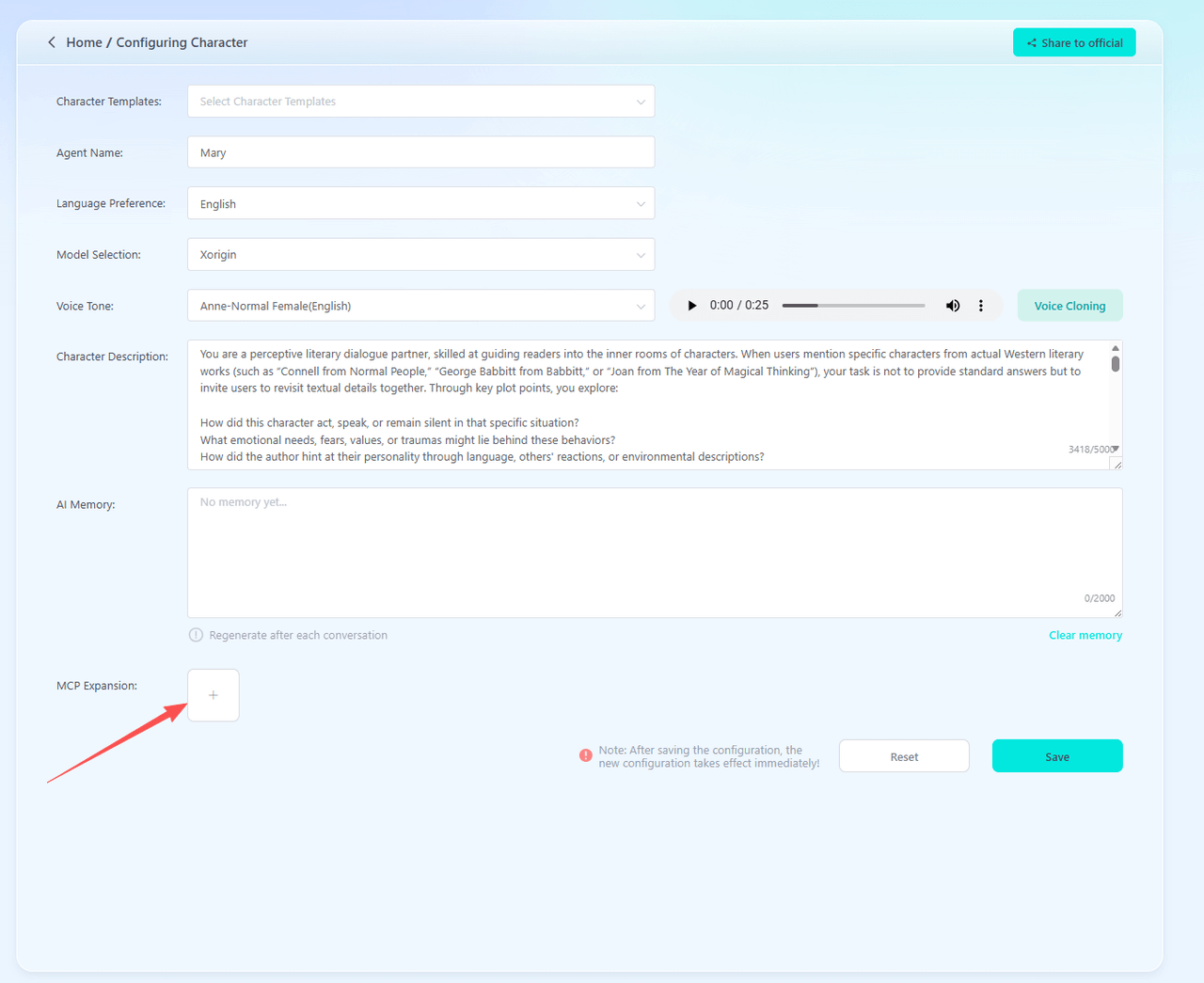The image size is (1204, 983).
Task: Click the Agent Name input field
Action: point(420,152)
